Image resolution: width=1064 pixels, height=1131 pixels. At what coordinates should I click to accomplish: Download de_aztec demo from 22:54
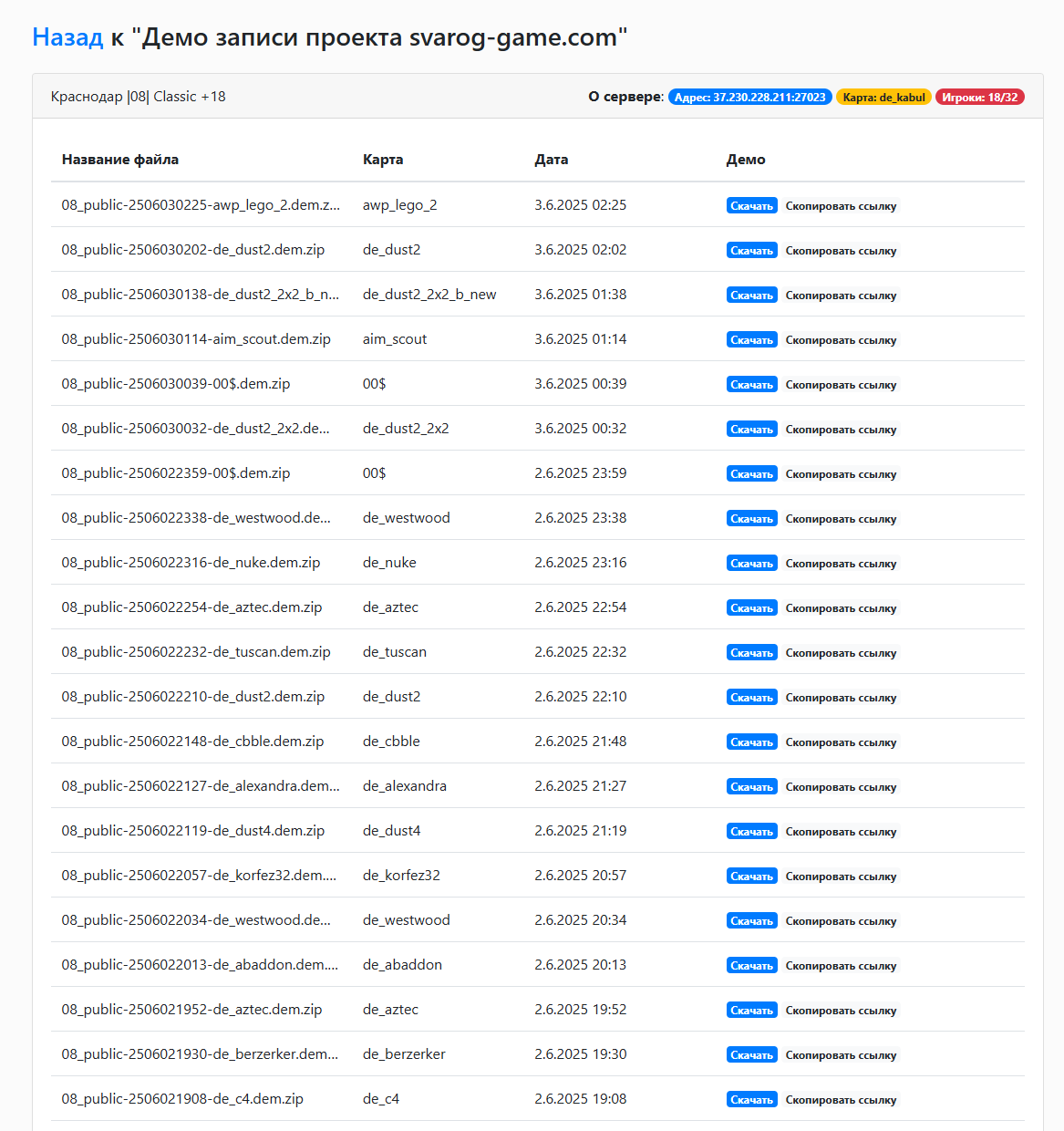point(752,607)
